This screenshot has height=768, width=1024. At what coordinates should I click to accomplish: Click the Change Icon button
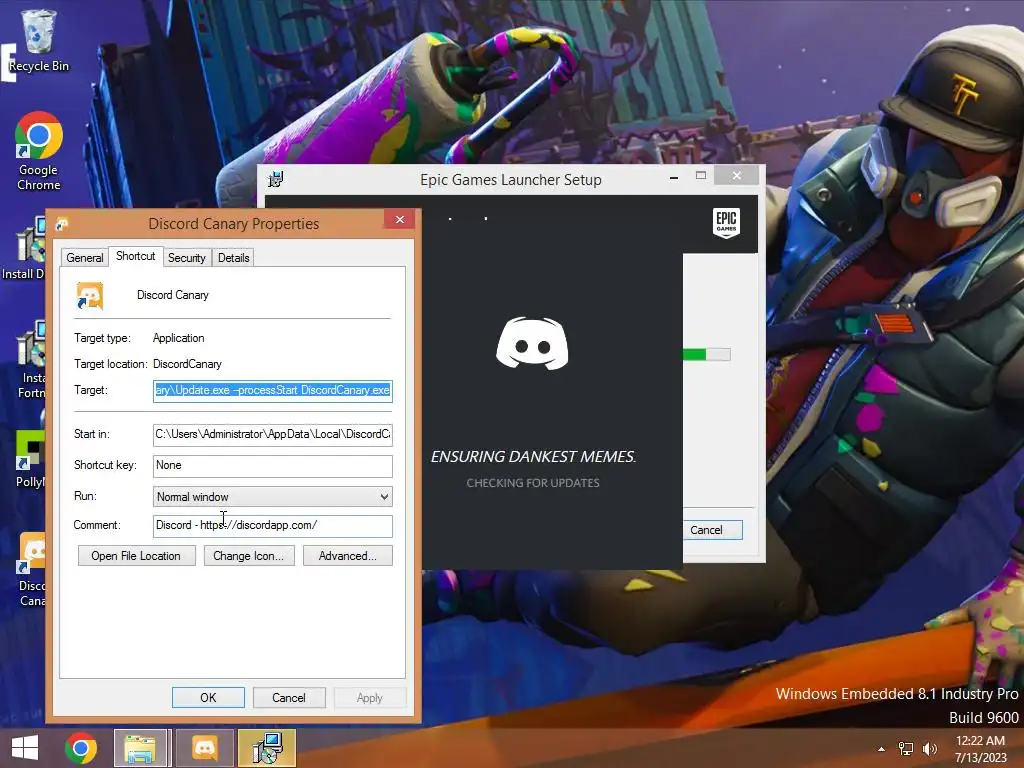tap(249, 556)
